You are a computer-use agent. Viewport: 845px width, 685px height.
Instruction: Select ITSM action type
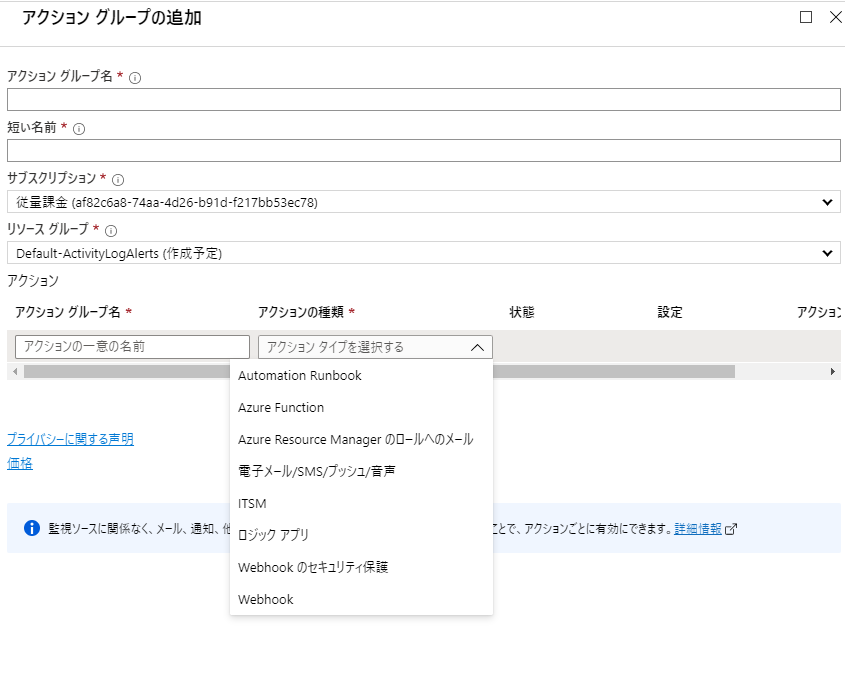pyautogui.click(x=361, y=503)
